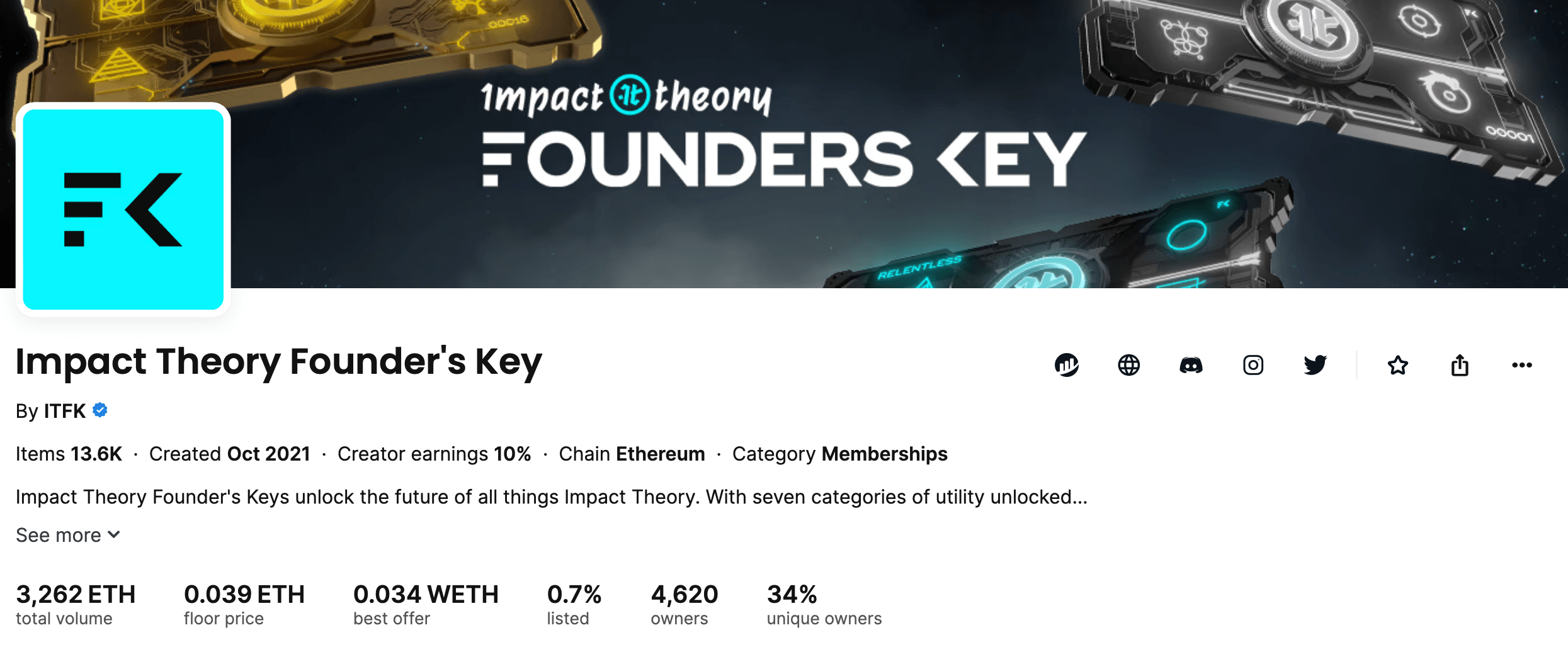The height and width of the screenshot is (657, 1568).
Task: Open the Twitter profile icon
Action: click(1315, 365)
